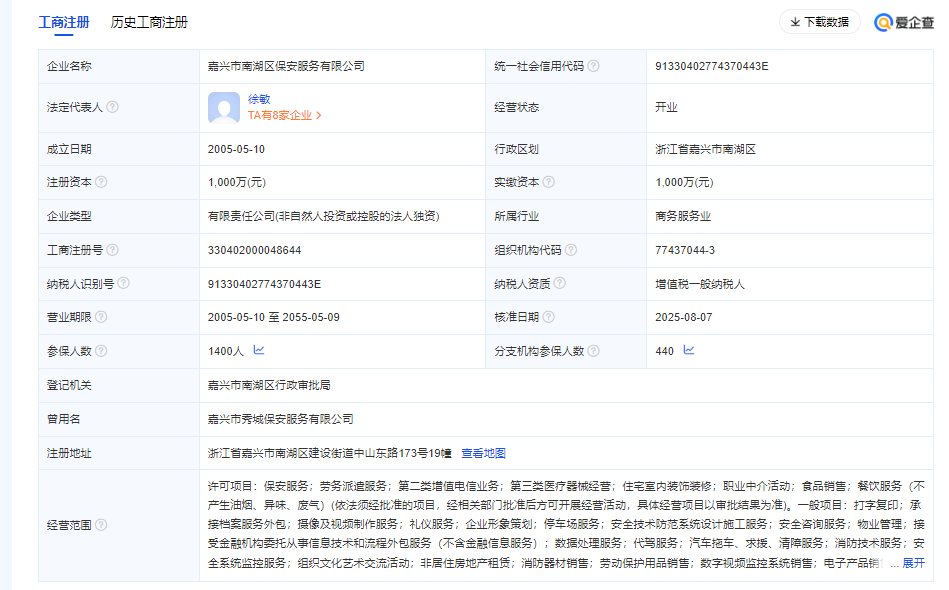The image size is (949, 590).
Task: Click help icon next to 经营范围
Action: tap(101, 524)
